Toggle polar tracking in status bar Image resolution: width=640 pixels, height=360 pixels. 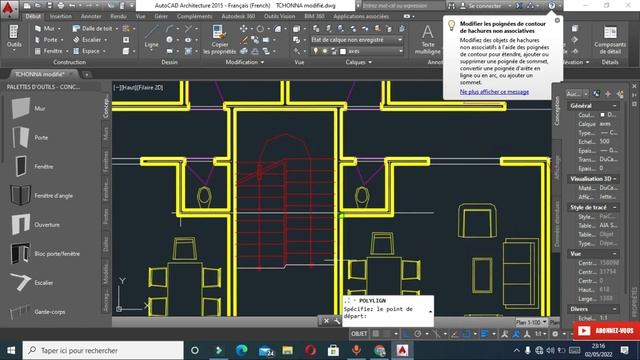tap(418, 334)
